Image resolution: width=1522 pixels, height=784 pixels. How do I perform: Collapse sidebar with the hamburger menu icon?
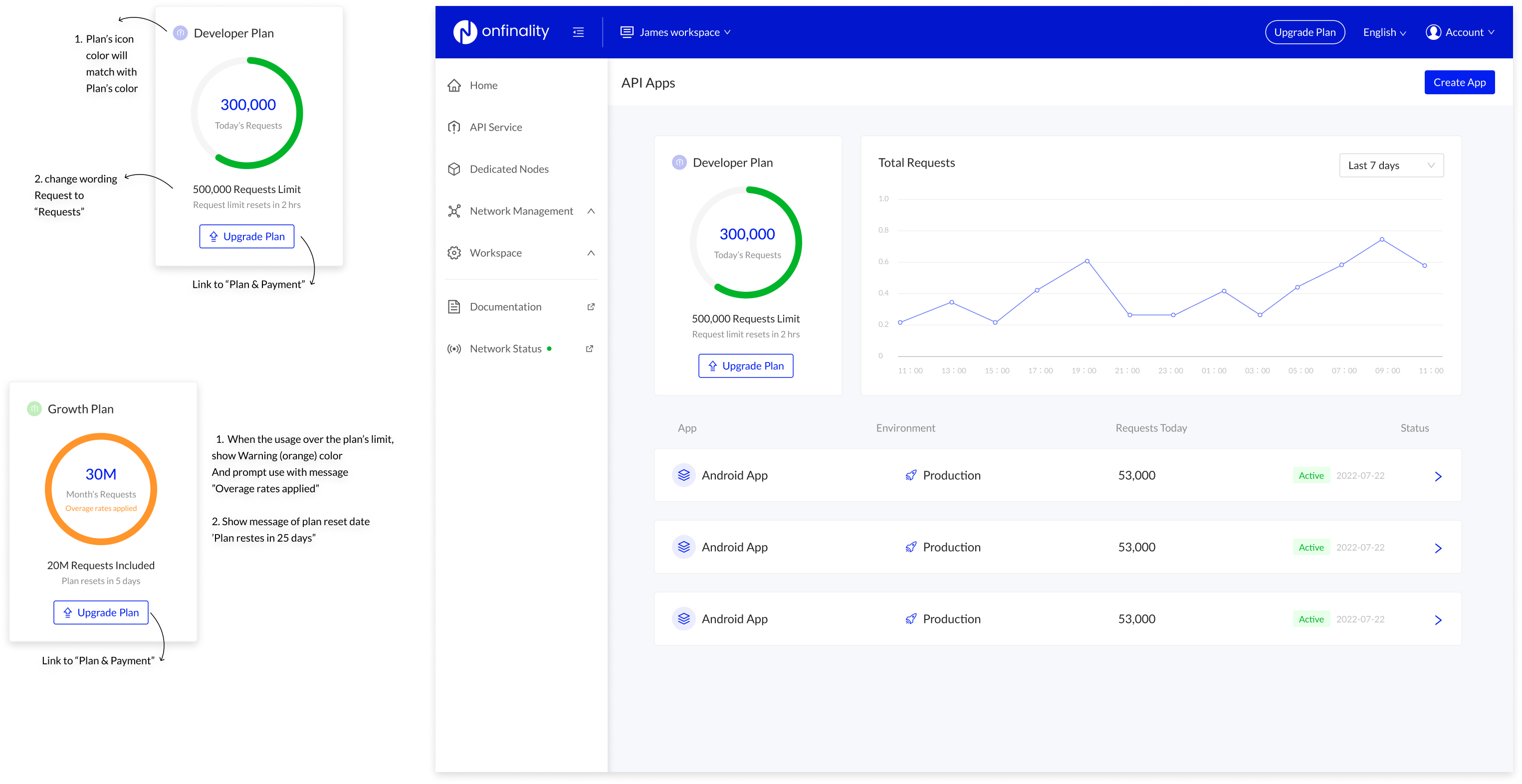[x=578, y=32]
